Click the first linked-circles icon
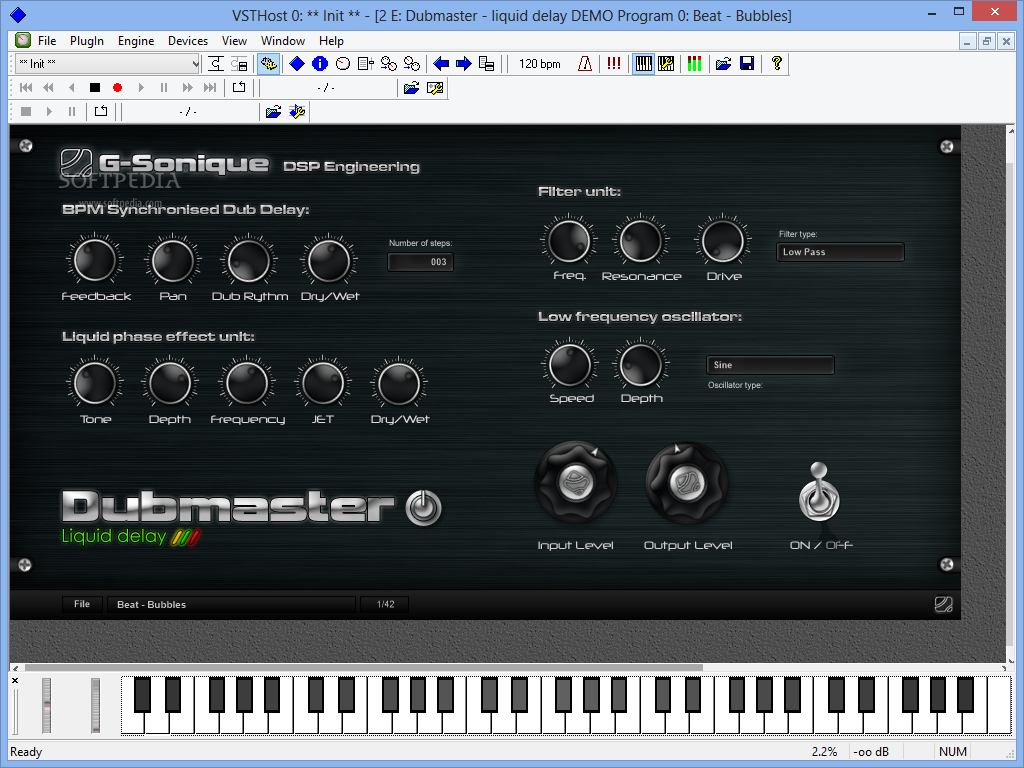Image resolution: width=1024 pixels, height=768 pixels. (x=389, y=63)
